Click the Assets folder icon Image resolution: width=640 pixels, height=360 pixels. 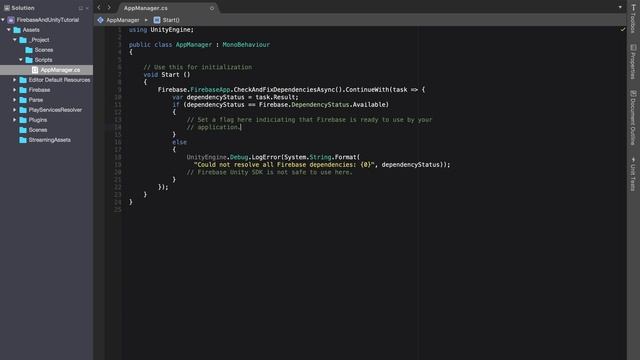point(17,30)
